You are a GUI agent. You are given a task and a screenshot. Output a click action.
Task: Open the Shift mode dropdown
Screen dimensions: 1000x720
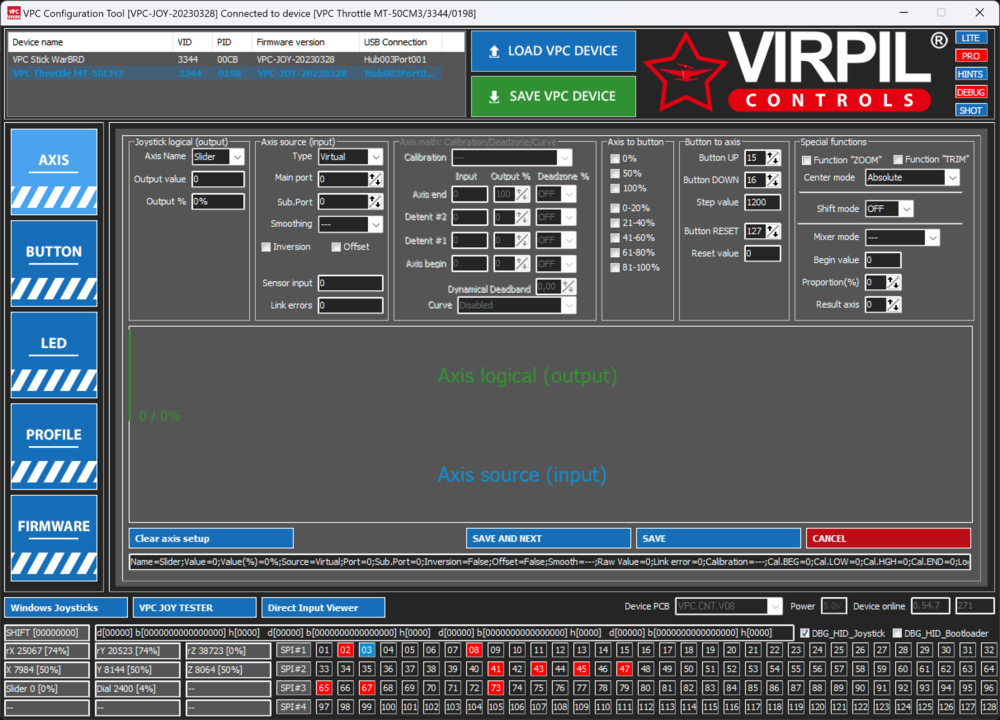(906, 209)
